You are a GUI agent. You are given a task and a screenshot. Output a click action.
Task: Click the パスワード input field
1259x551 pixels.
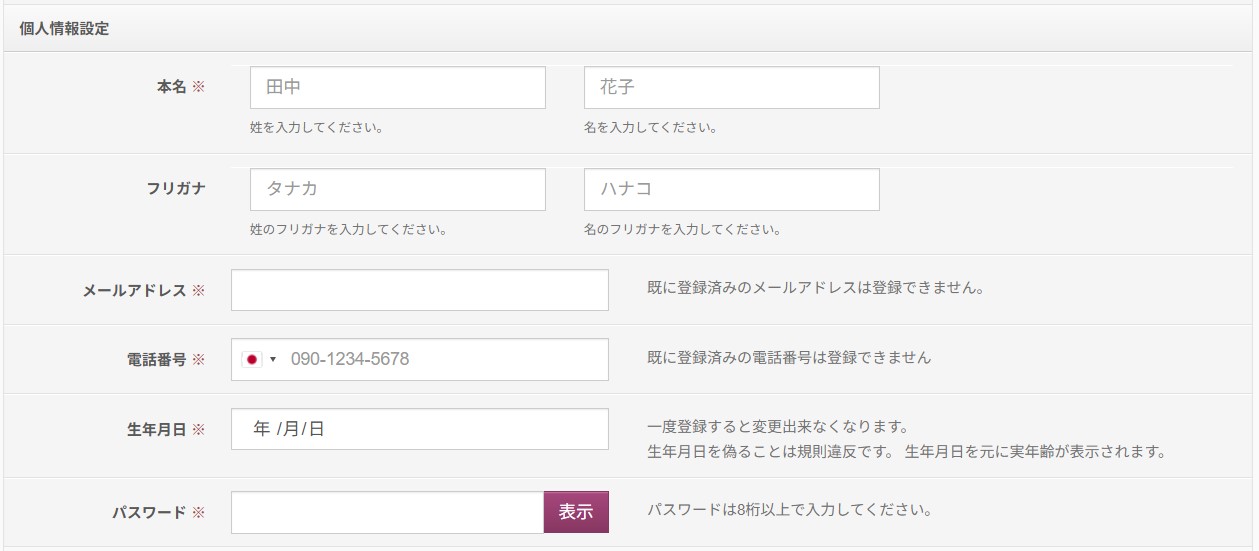(x=388, y=512)
